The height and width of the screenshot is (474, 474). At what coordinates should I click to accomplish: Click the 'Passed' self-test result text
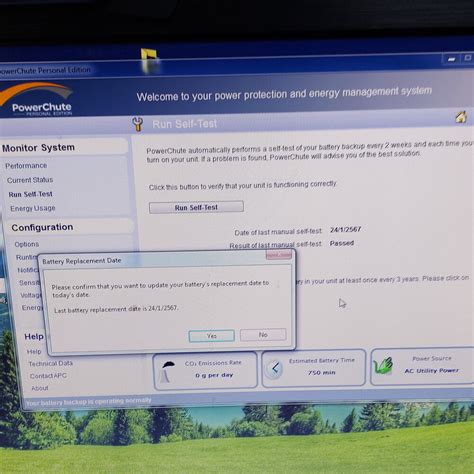pos(342,243)
